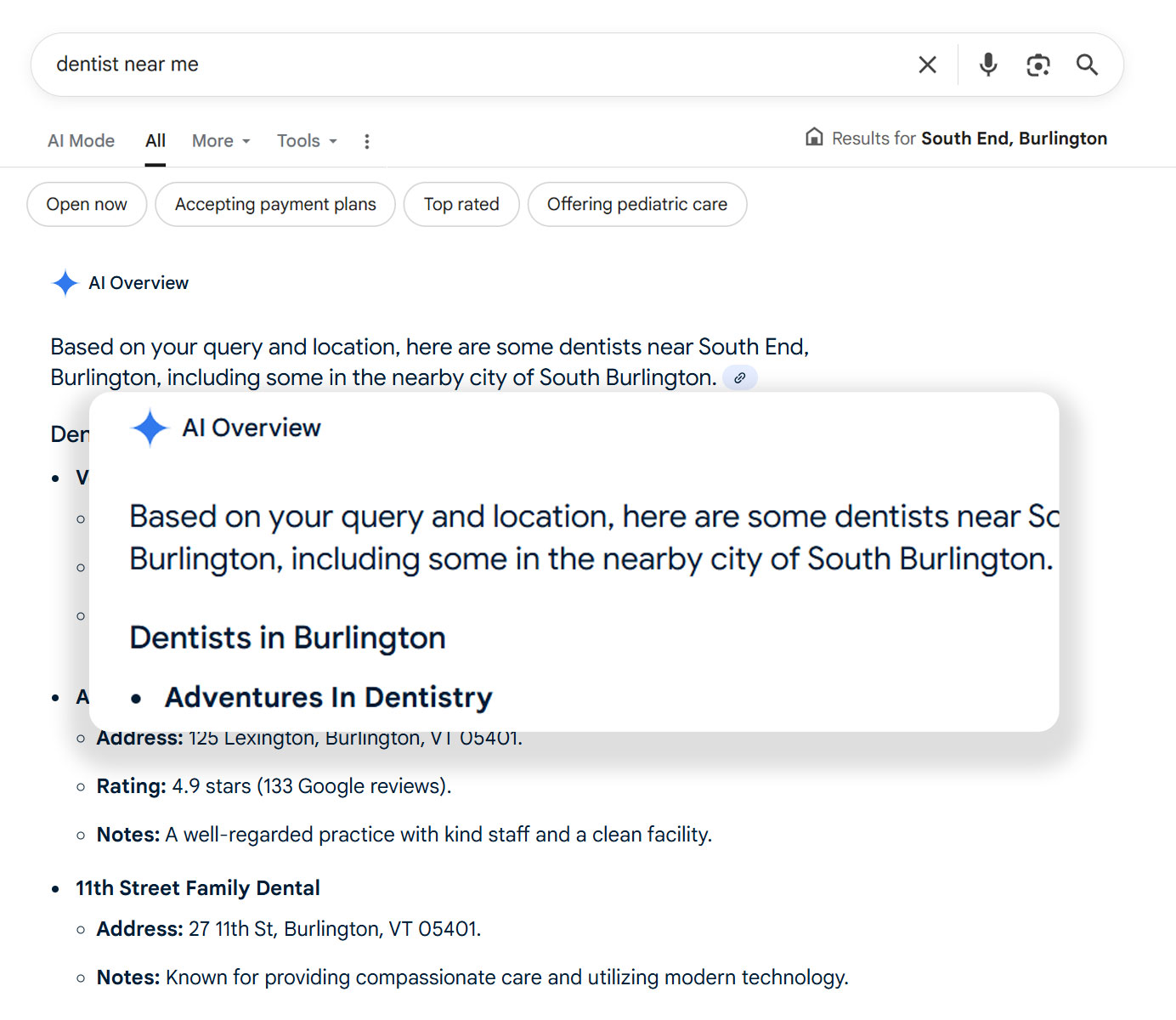1176x1020 pixels.
Task: Click the 125 Lexington address line
Action: point(309,739)
